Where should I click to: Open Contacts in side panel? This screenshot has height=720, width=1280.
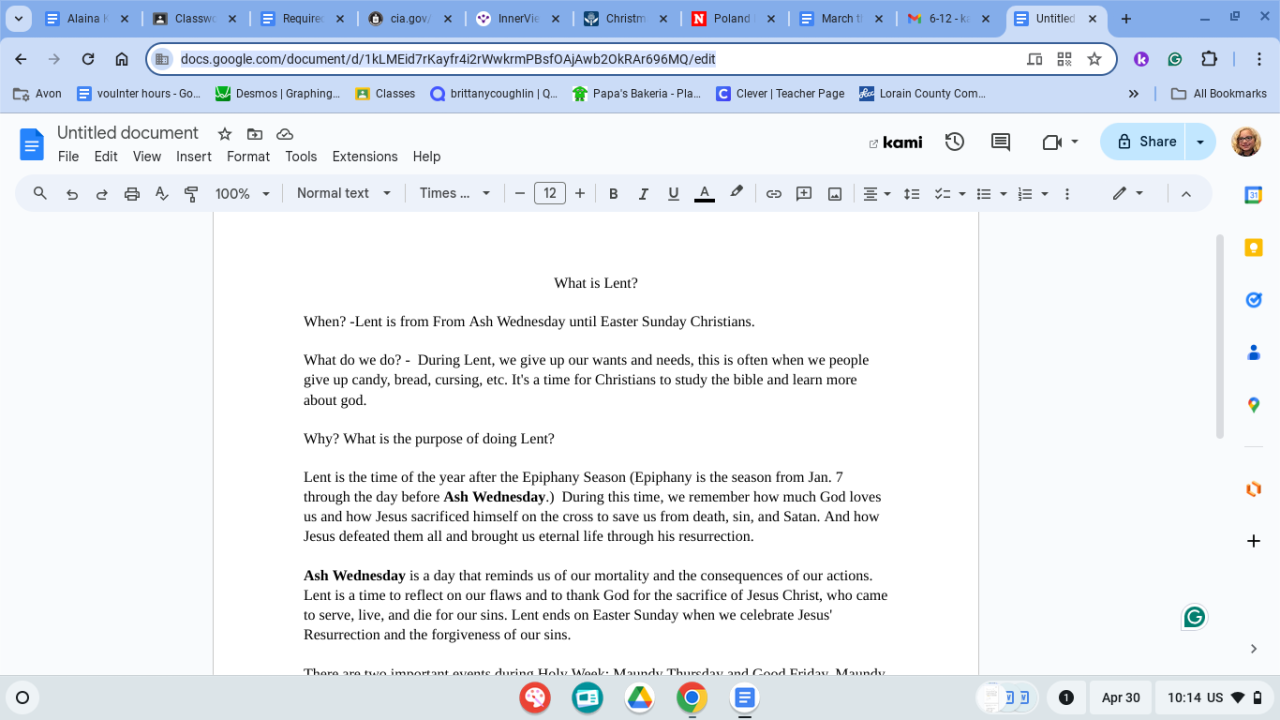click(1253, 352)
